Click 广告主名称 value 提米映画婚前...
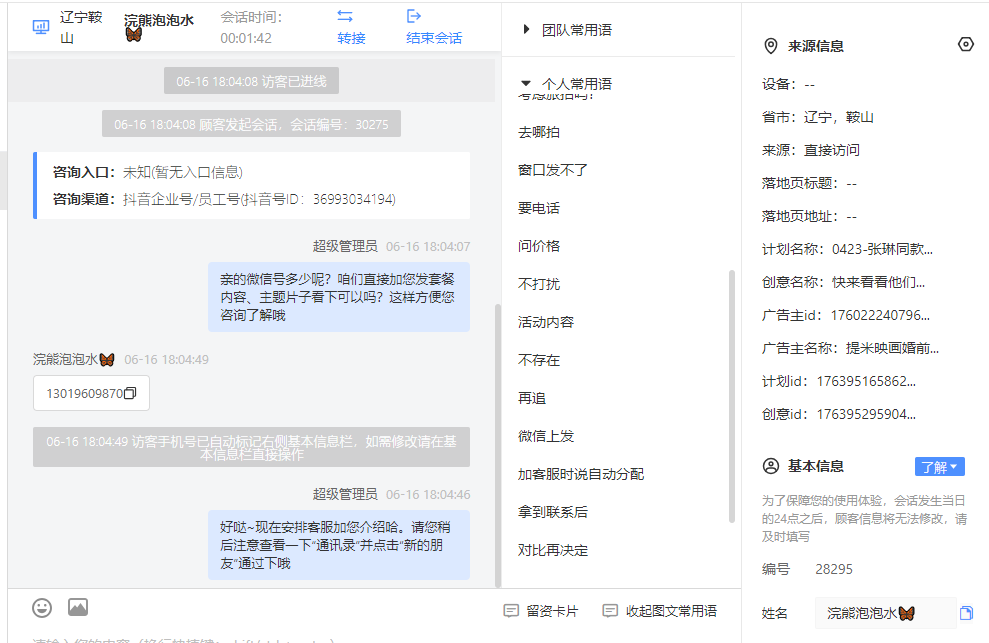 point(892,348)
